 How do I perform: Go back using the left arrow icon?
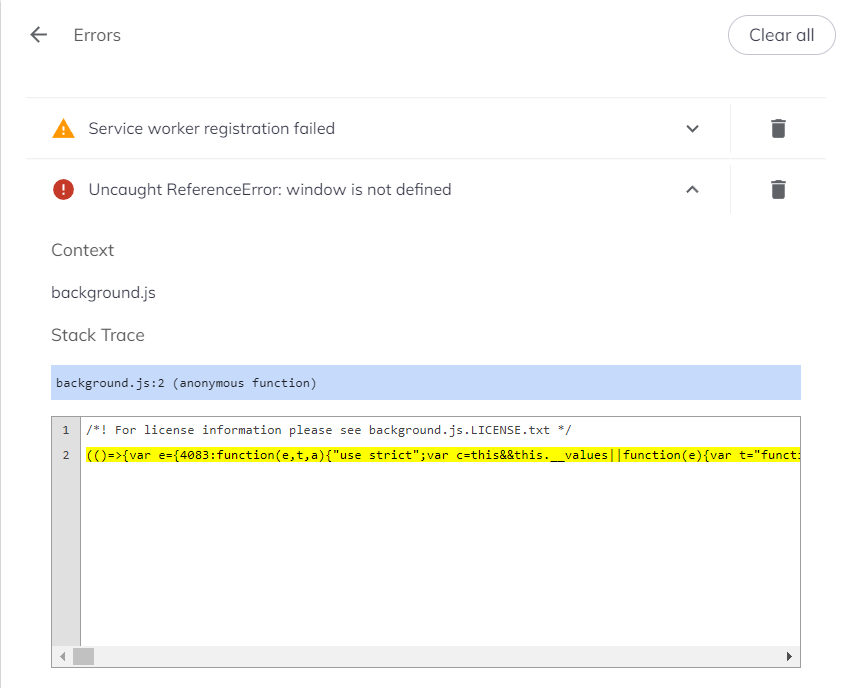pyautogui.click(x=39, y=35)
